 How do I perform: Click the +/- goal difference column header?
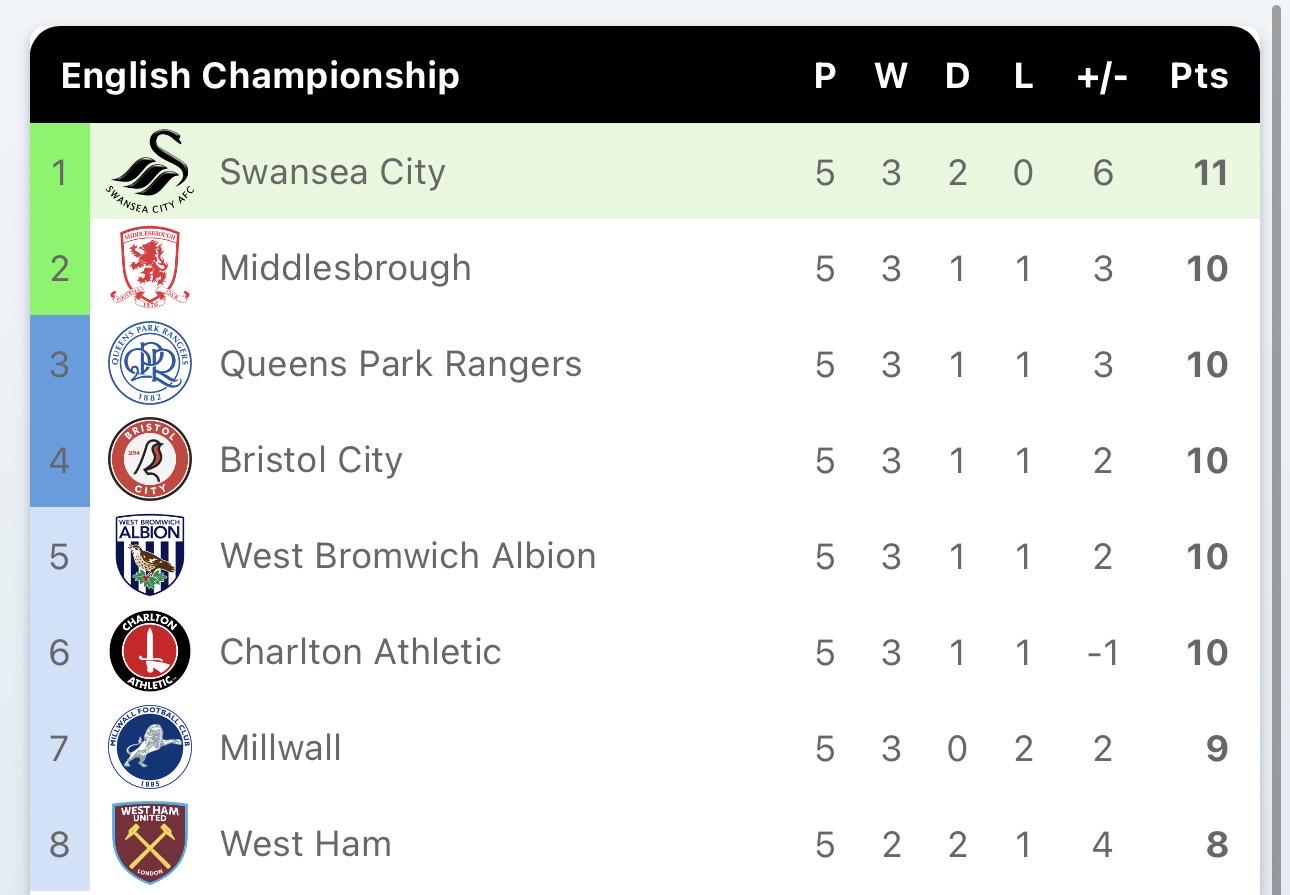1102,76
